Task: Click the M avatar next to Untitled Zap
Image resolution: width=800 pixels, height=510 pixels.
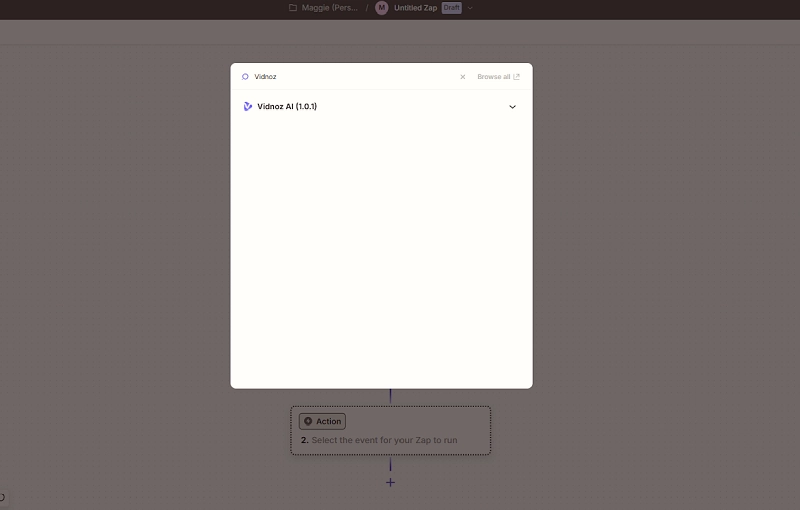Action: click(x=381, y=8)
